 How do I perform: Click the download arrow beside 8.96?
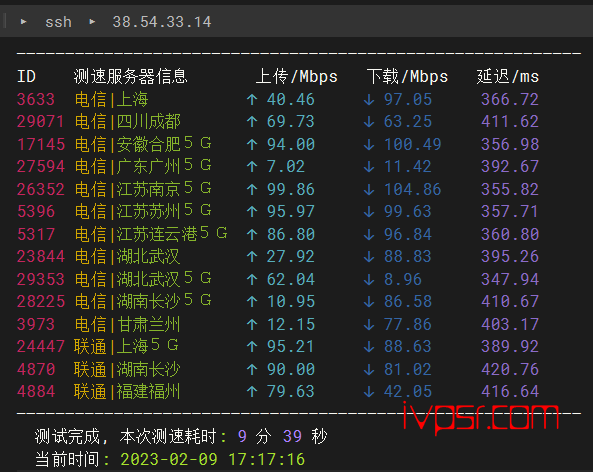point(369,279)
